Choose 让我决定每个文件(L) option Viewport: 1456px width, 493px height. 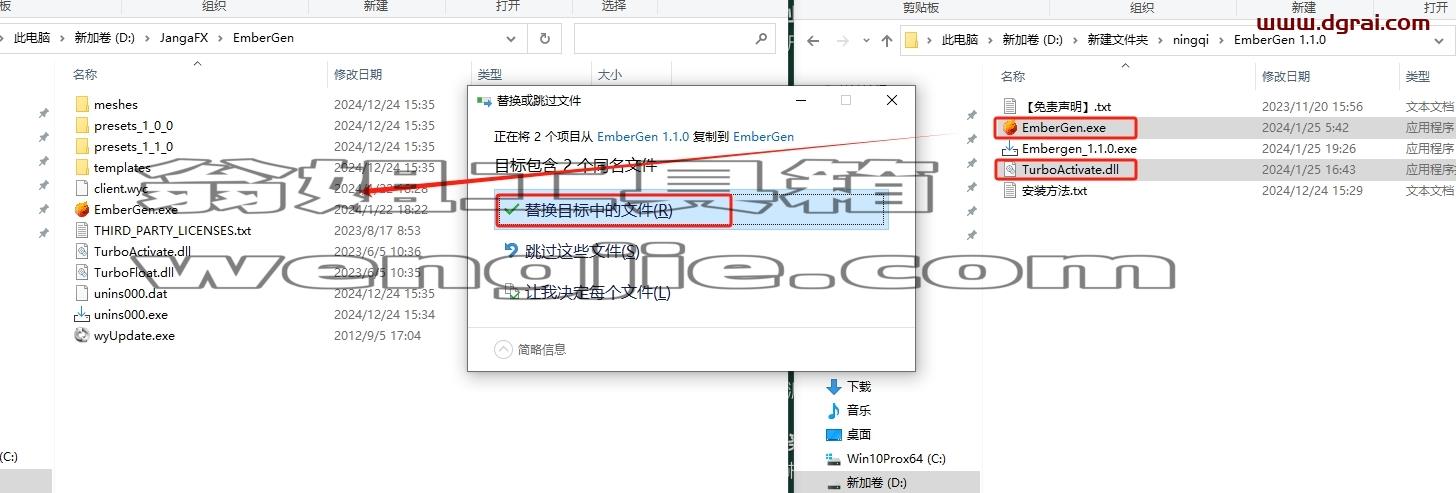tap(586, 292)
